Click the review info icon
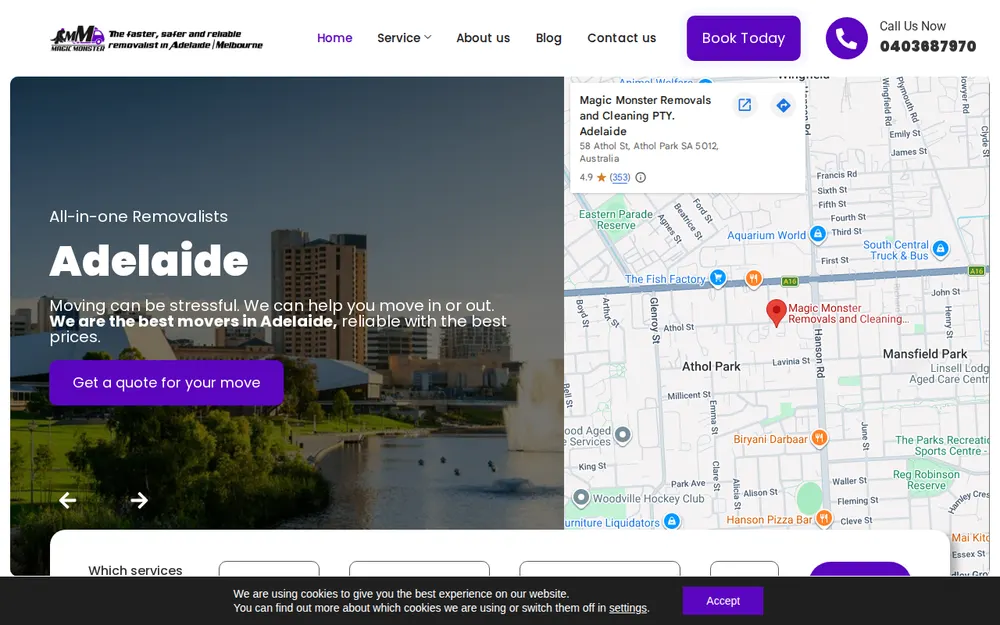Screen dimensions: 1000x625 tap(640, 178)
